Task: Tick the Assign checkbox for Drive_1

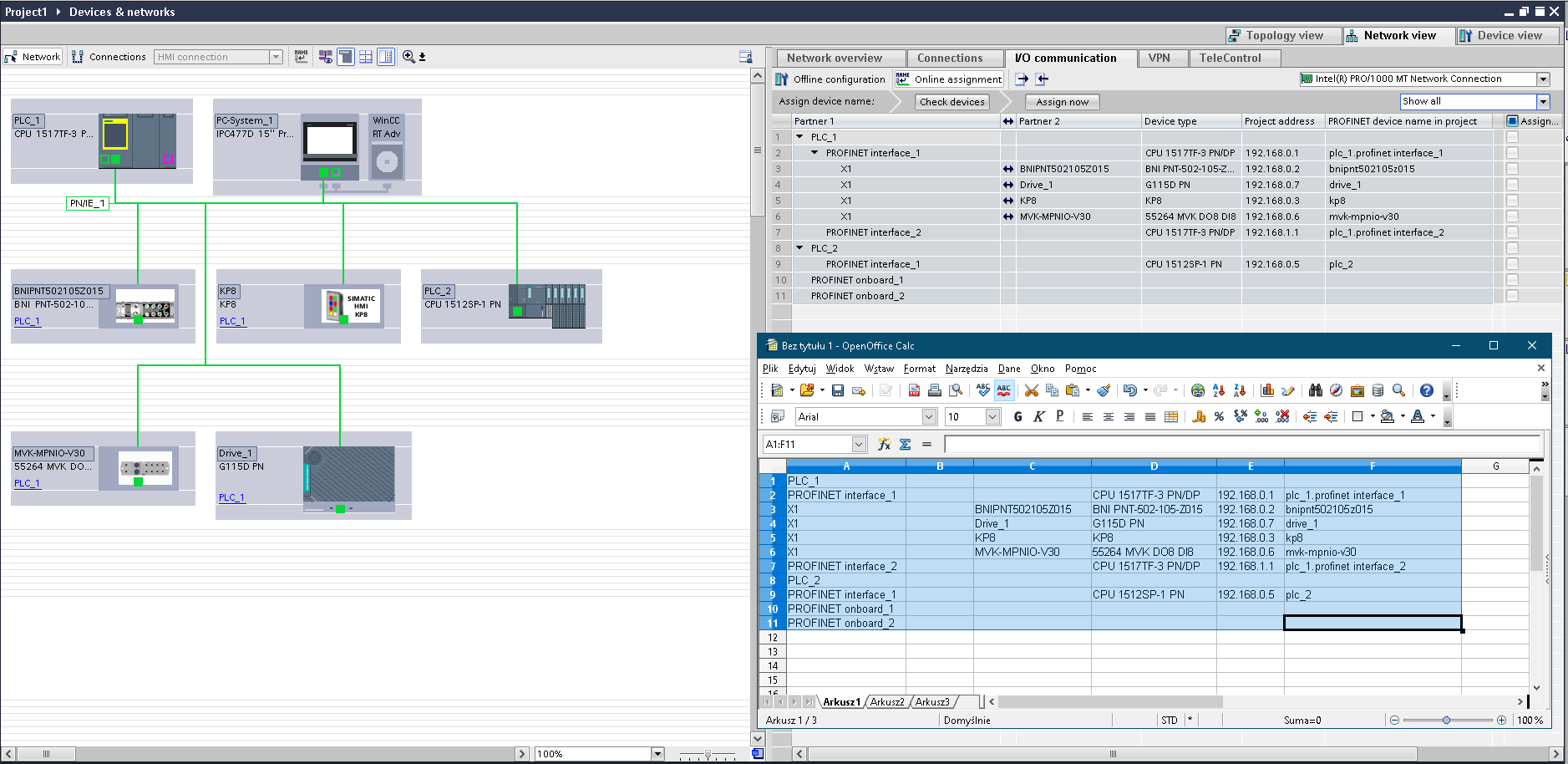Action: click(x=1512, y=185)
